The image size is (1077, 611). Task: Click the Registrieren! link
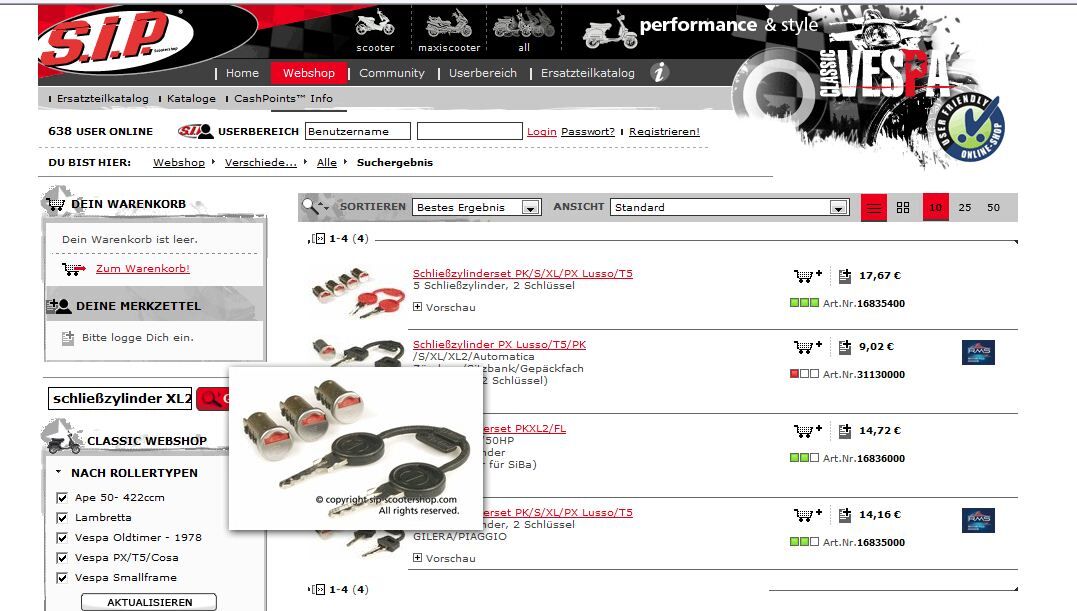[x=664, y=131]
